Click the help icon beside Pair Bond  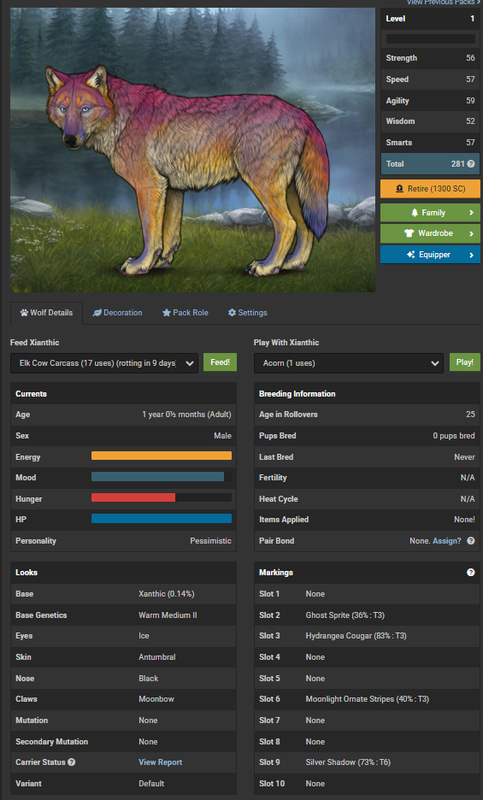click(x=471, y=541)
